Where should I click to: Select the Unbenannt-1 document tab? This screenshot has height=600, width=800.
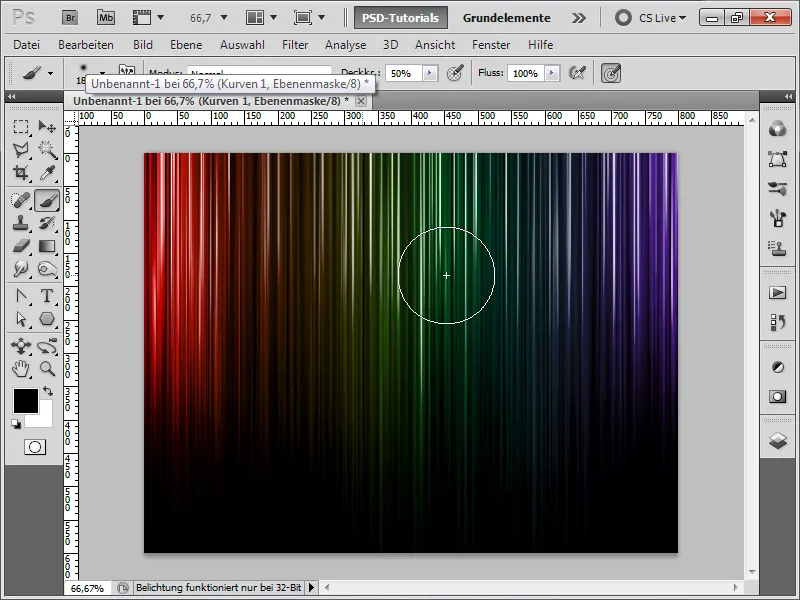(x=211, y=101)
